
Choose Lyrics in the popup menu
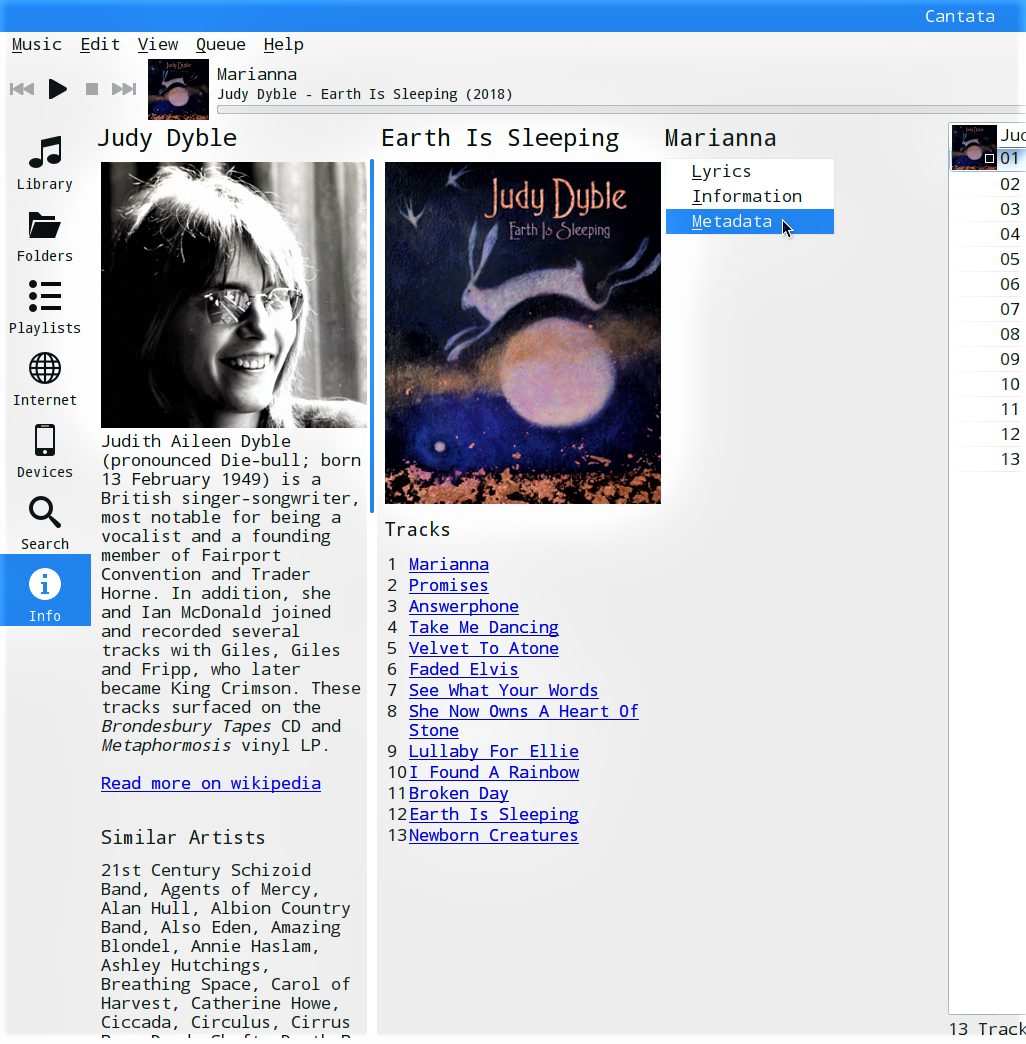750,171
